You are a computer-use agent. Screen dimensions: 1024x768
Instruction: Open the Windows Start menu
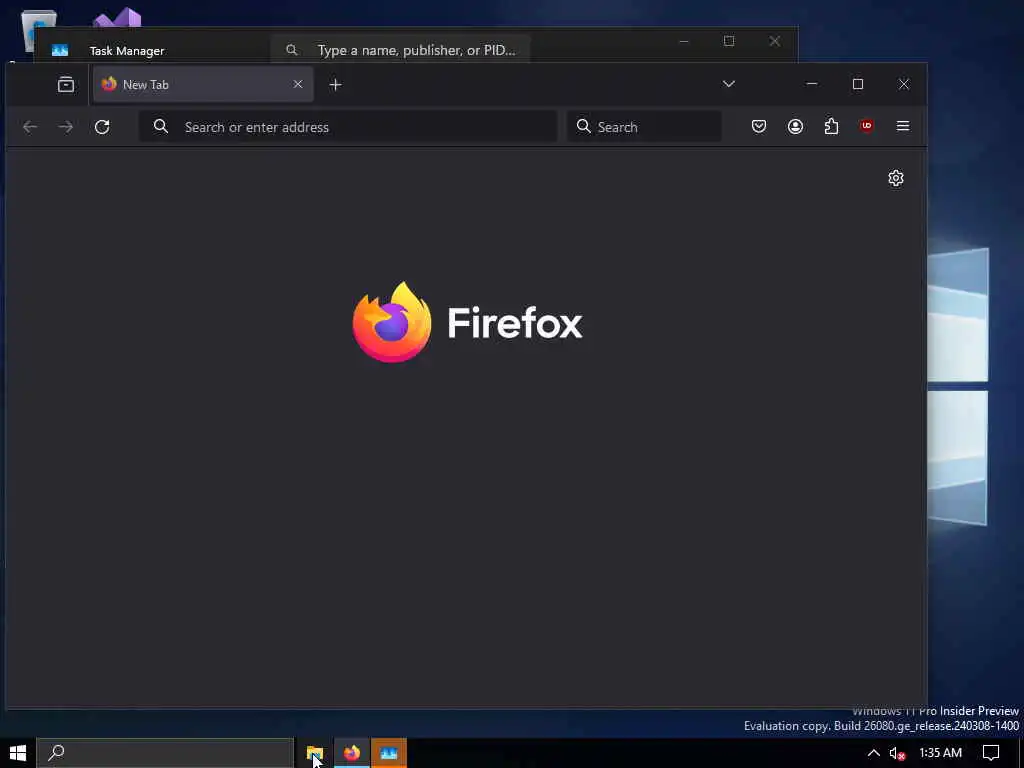click(18, 753)
